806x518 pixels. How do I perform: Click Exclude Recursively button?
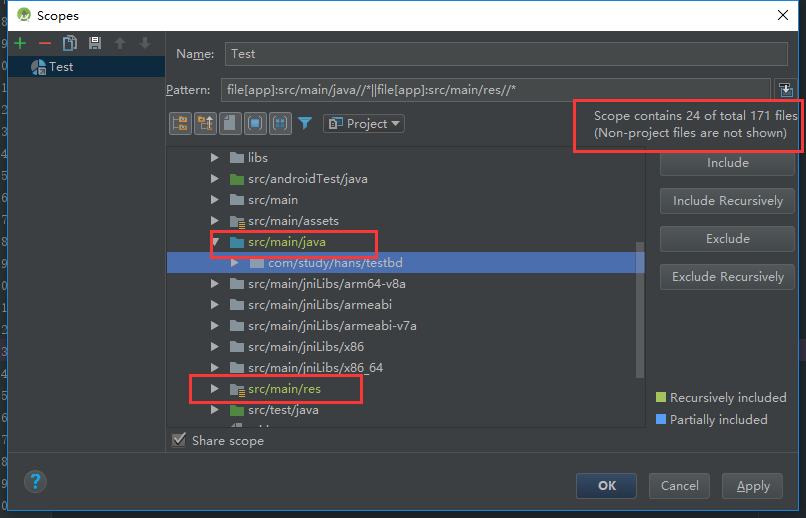(727, 277)
